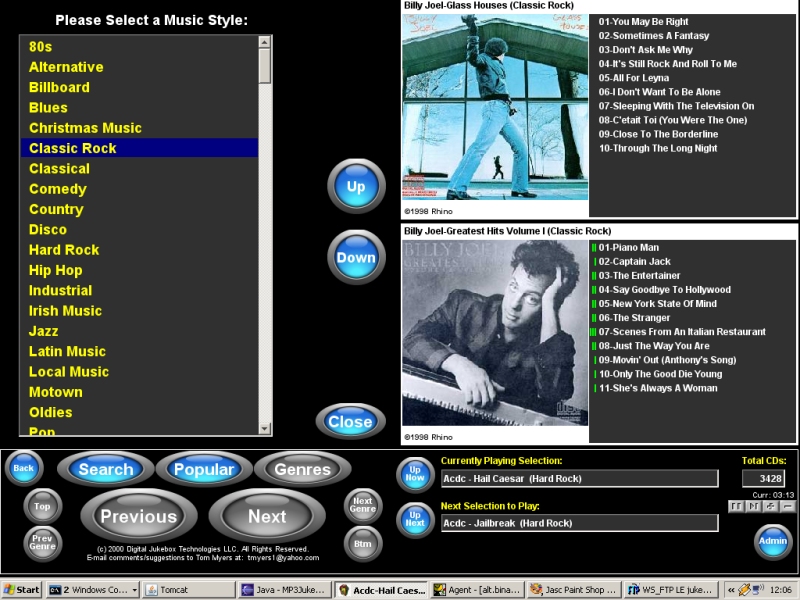Click scrollbar up arrow in style list
800x600 pixels.
264,42
